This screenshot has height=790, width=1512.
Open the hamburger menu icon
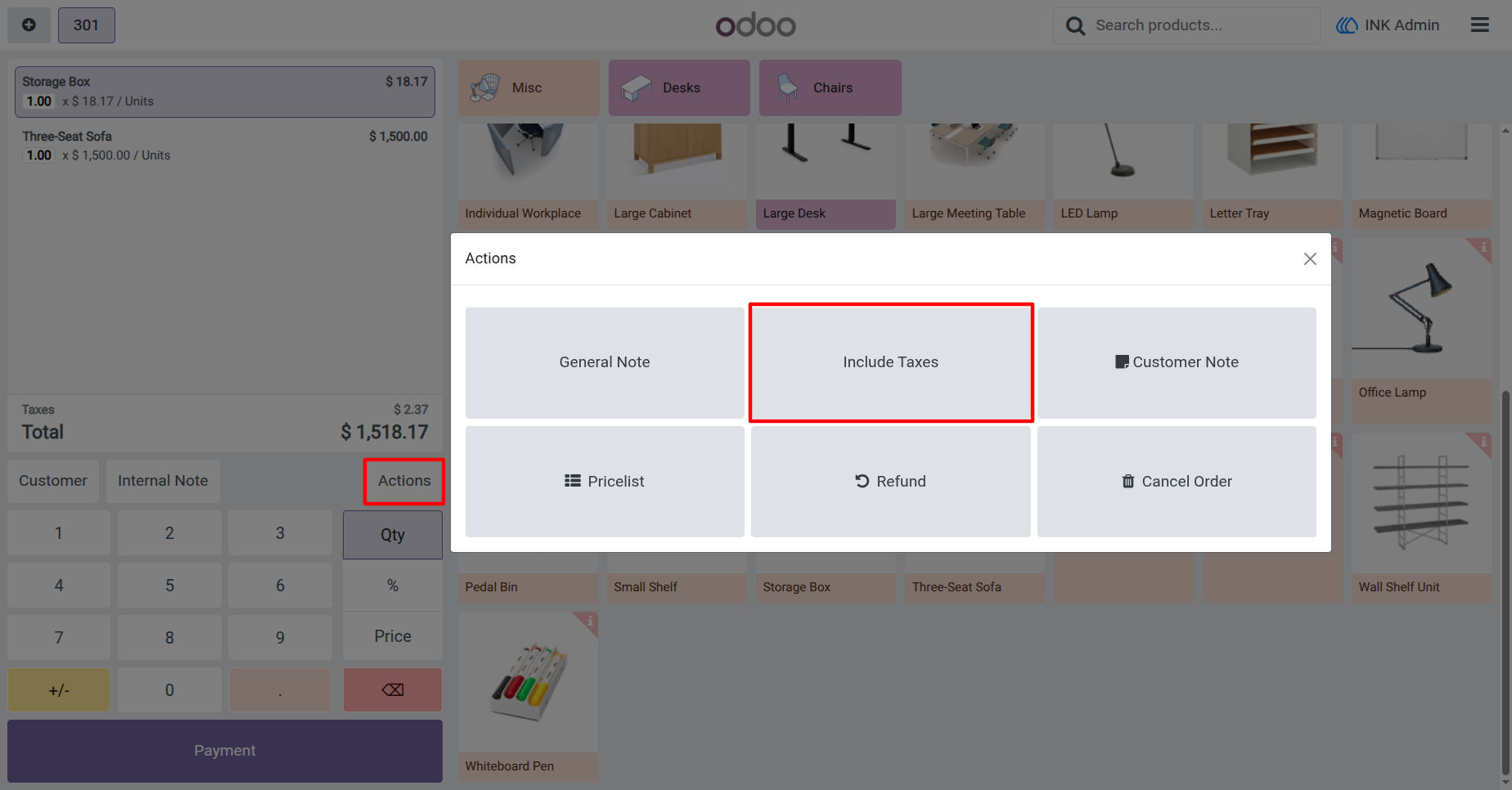click(x=1479, y=25)
